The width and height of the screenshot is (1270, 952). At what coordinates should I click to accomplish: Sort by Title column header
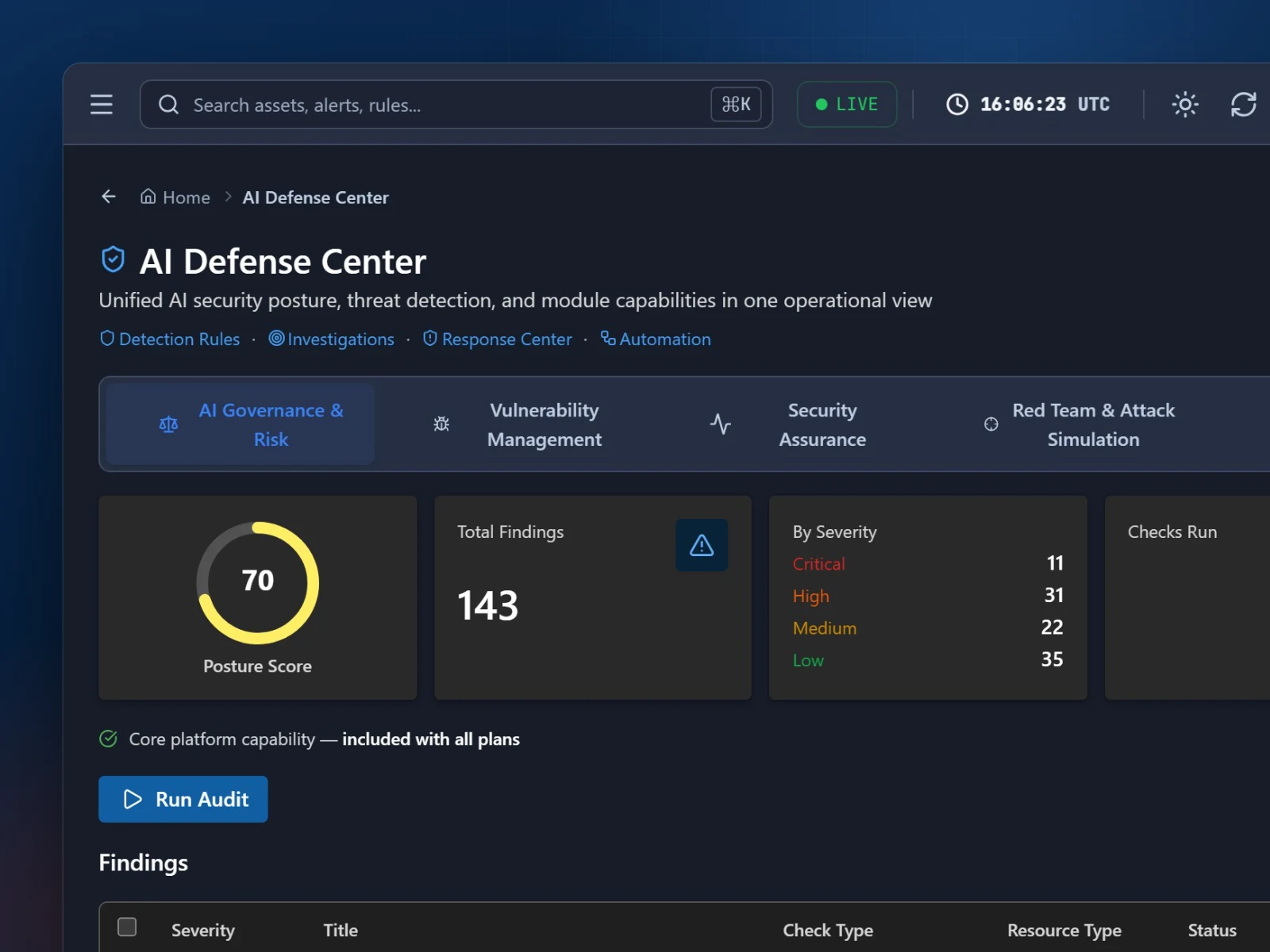tap(341, 931)
